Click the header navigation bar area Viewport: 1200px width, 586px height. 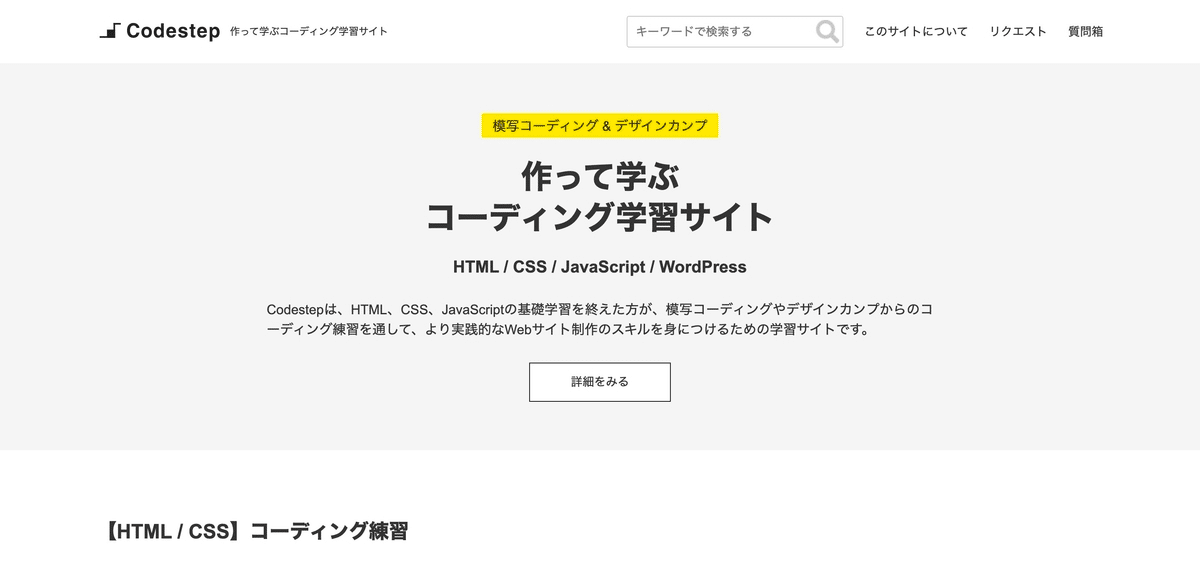point(600,31)
